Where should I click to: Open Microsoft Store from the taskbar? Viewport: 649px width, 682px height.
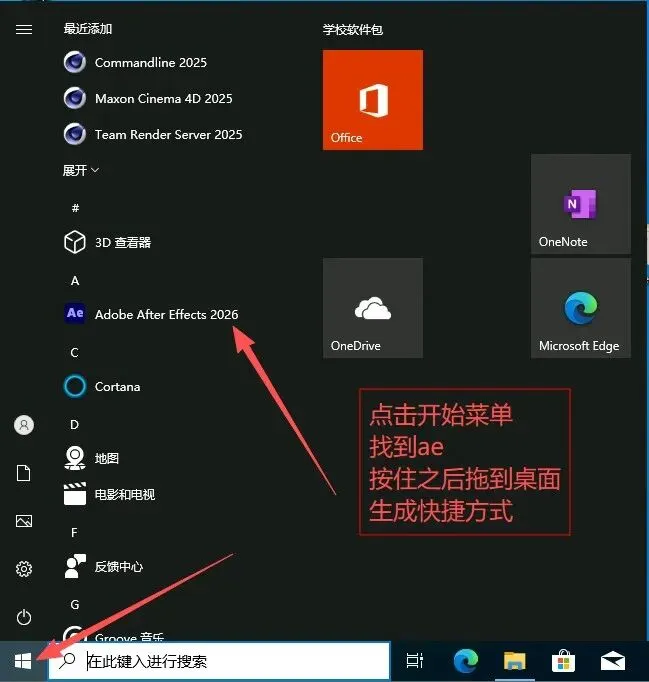click(563, 661)
